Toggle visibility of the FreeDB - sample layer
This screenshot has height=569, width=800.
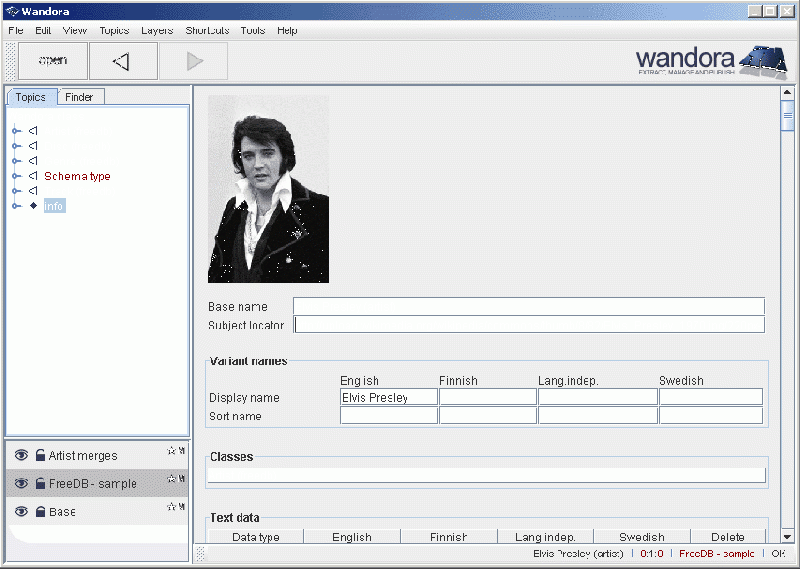pos(20,484)
